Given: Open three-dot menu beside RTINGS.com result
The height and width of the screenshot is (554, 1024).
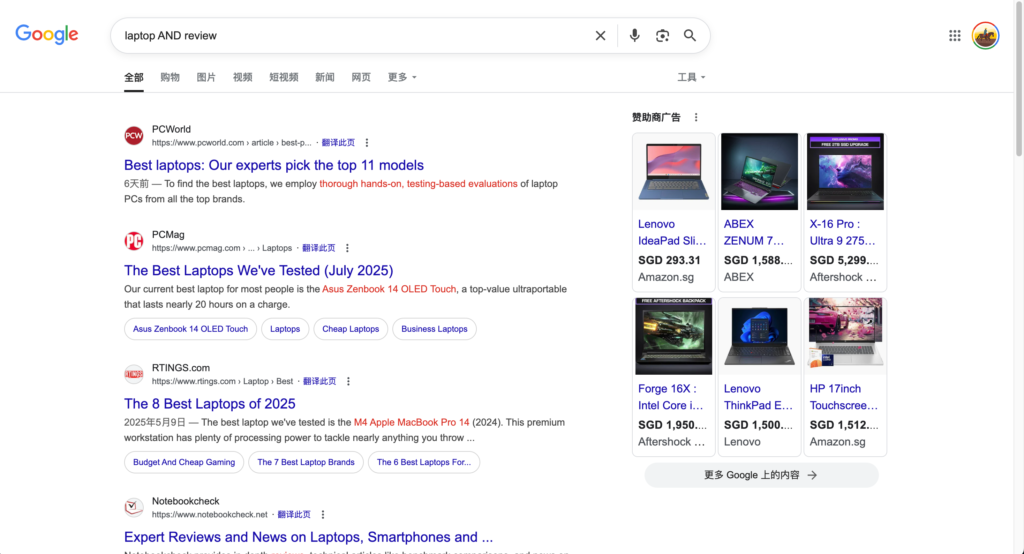Looking at the screenshot, I should (x=348, y=381).
